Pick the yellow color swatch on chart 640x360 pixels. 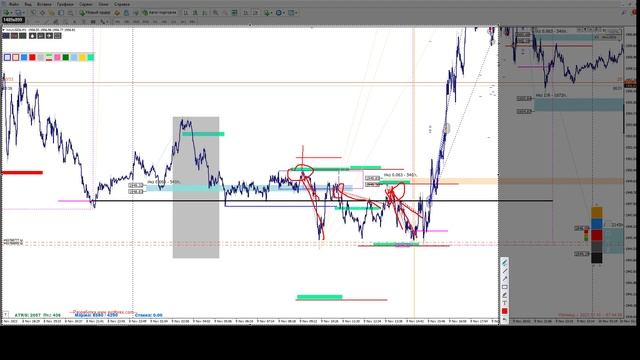(82, 57)
